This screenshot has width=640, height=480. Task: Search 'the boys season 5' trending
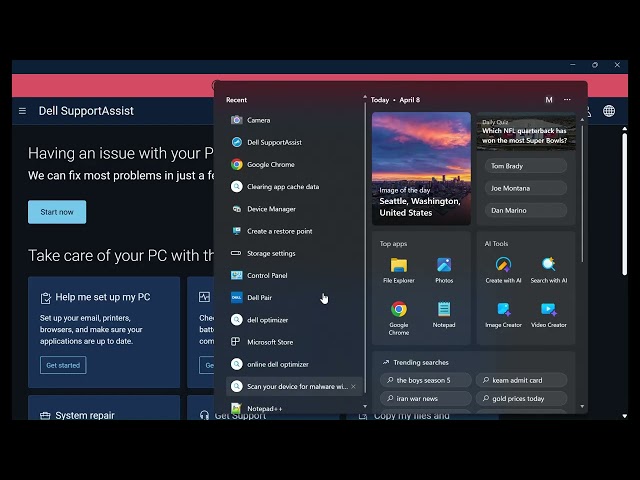(426, 380)
